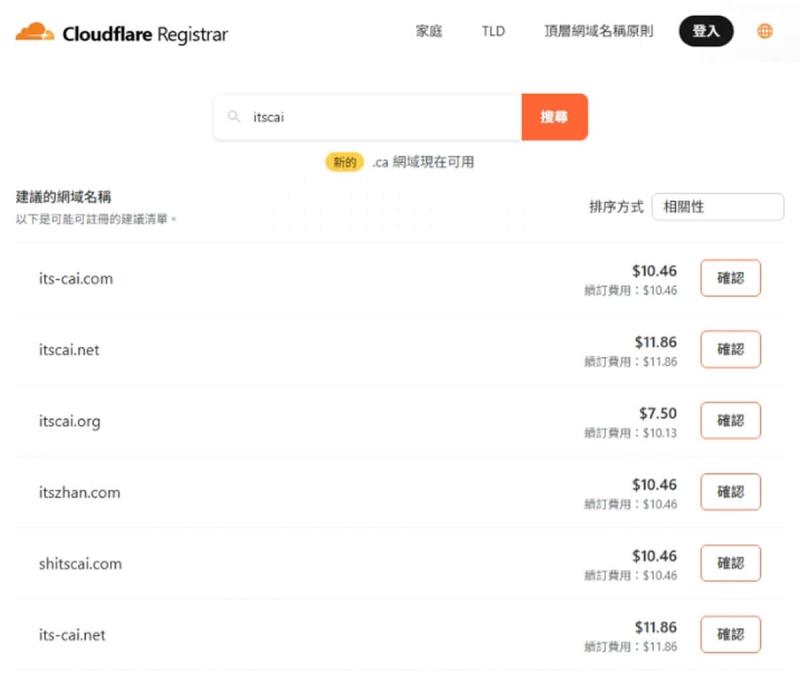Open the globe language selector icon
The height and width of the screenshot is (674, 800).
[764, 31]
